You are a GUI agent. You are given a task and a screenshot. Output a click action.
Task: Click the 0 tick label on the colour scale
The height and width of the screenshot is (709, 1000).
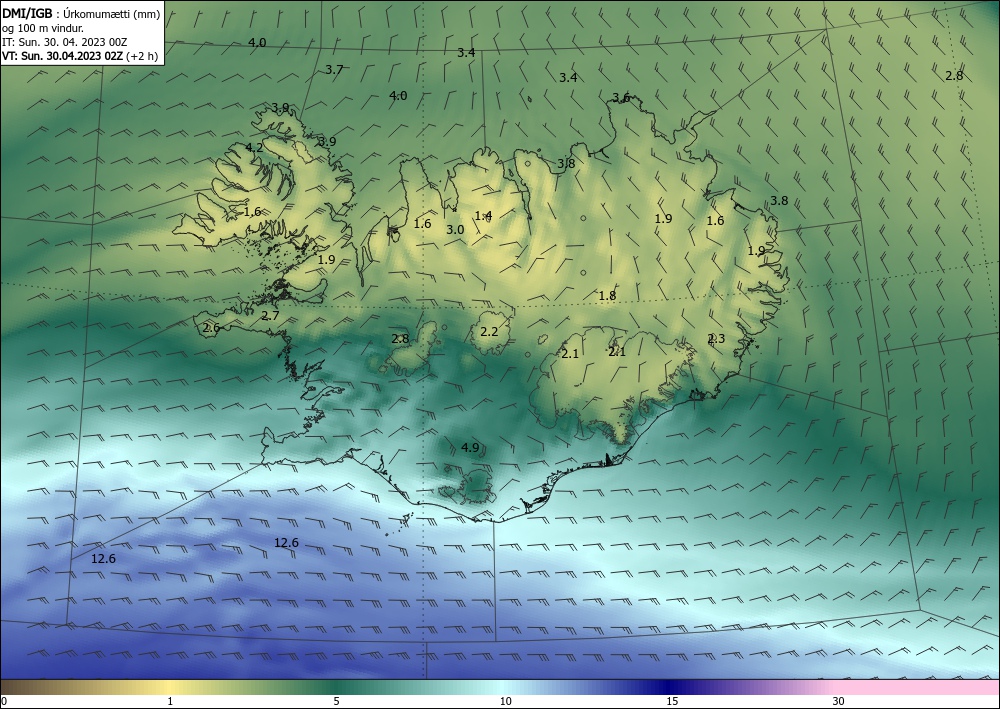pos(4,701)
